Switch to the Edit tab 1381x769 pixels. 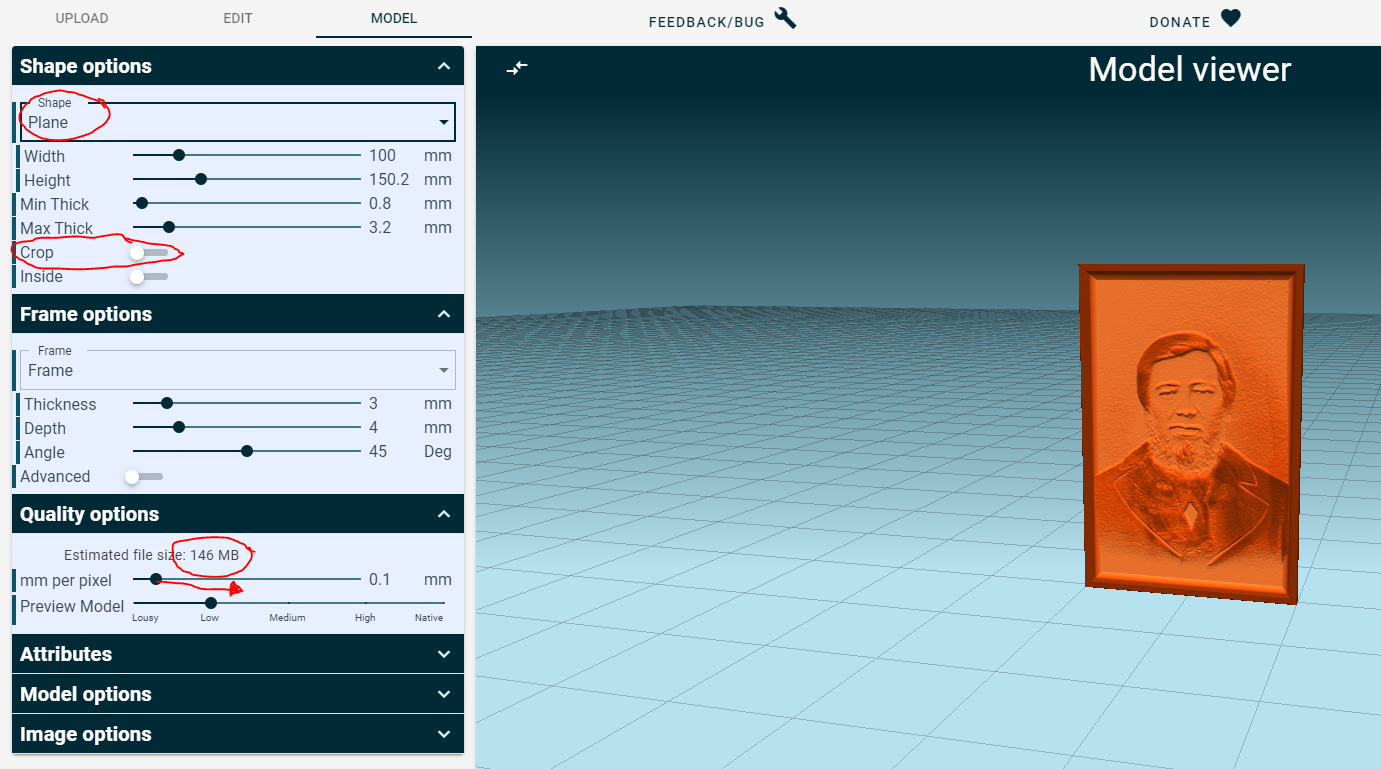click(238, 19)
